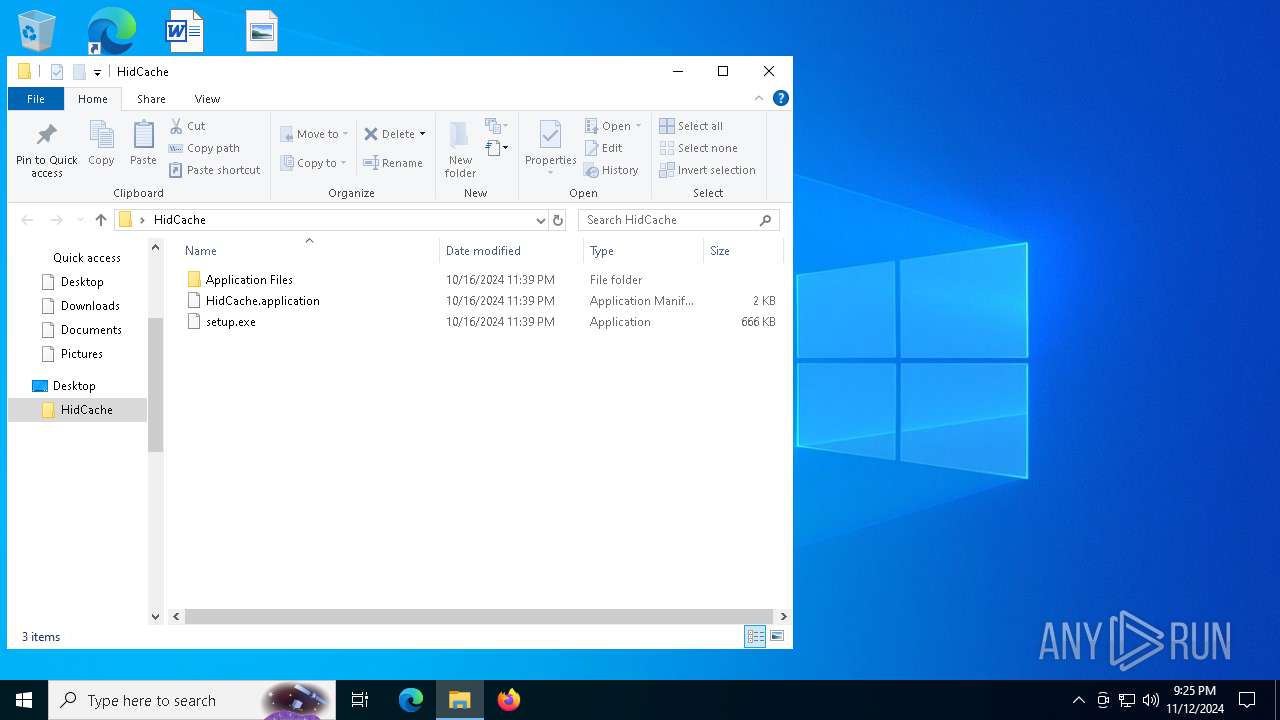
Task: Open Firefox from the taskbar
Action: tap(509, 700)
